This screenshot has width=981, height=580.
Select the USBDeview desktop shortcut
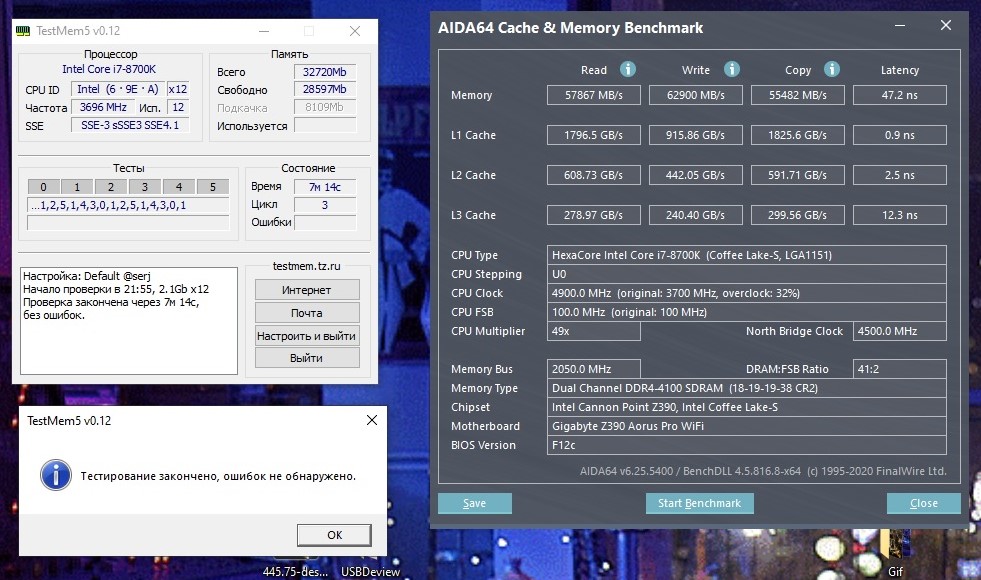click(x=370, y=571)
